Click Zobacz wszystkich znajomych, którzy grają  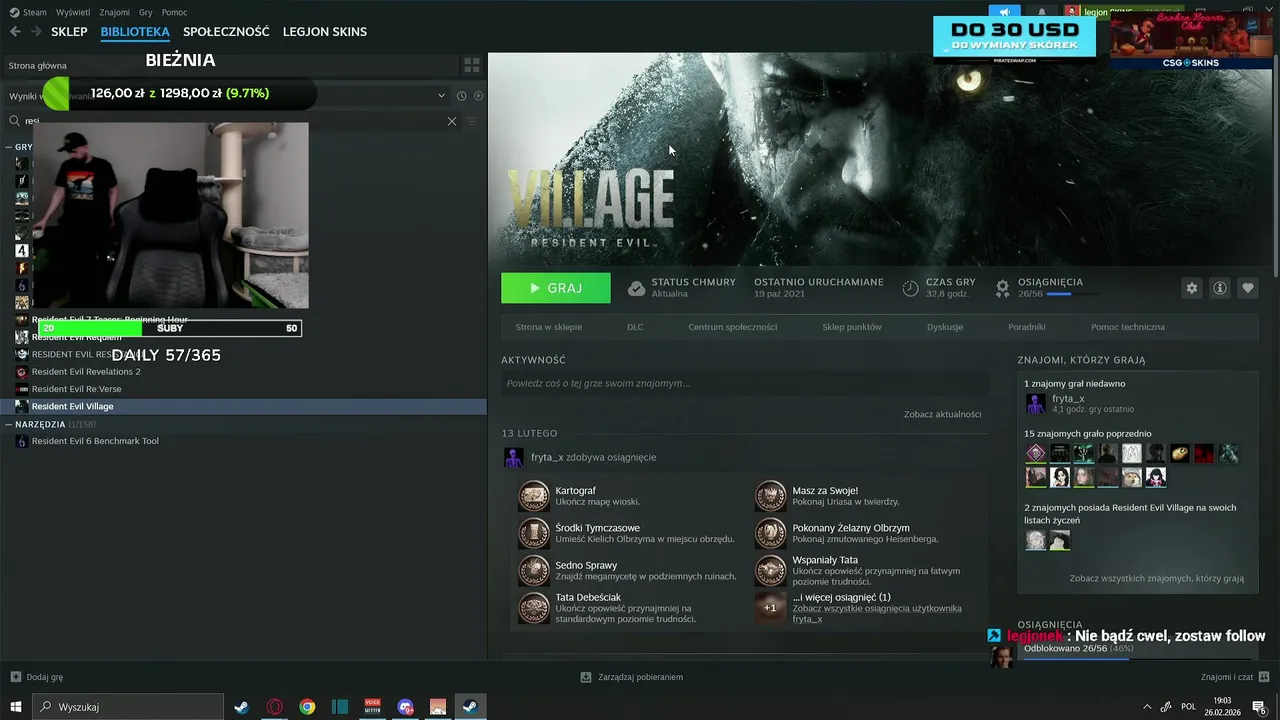(x=1157, y=578)
